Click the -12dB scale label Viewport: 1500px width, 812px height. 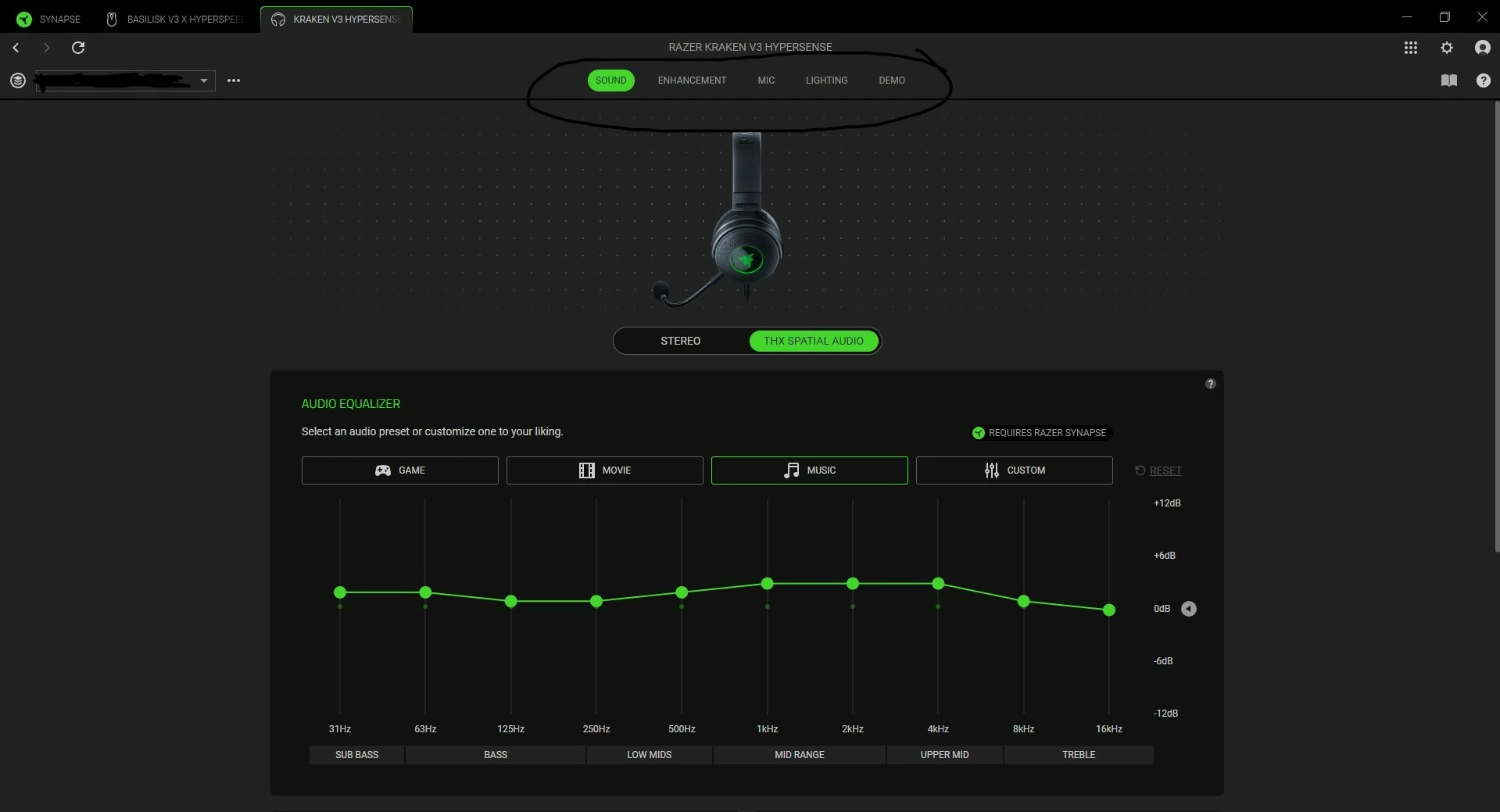click(x=1165, y=714)
